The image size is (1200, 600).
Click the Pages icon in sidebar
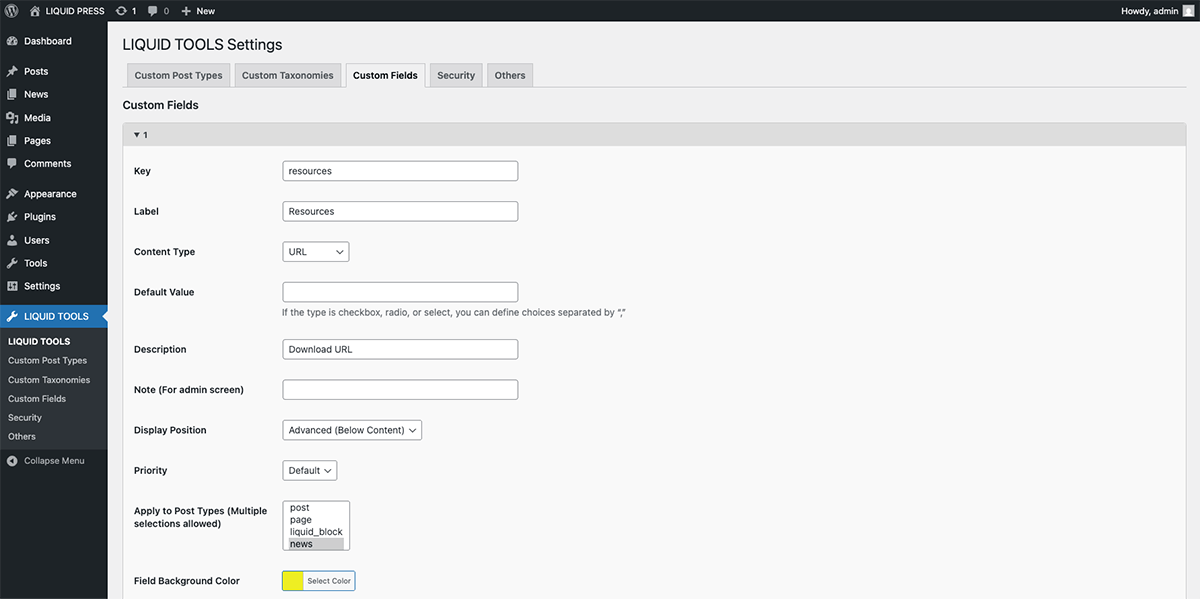click(12, 141)
